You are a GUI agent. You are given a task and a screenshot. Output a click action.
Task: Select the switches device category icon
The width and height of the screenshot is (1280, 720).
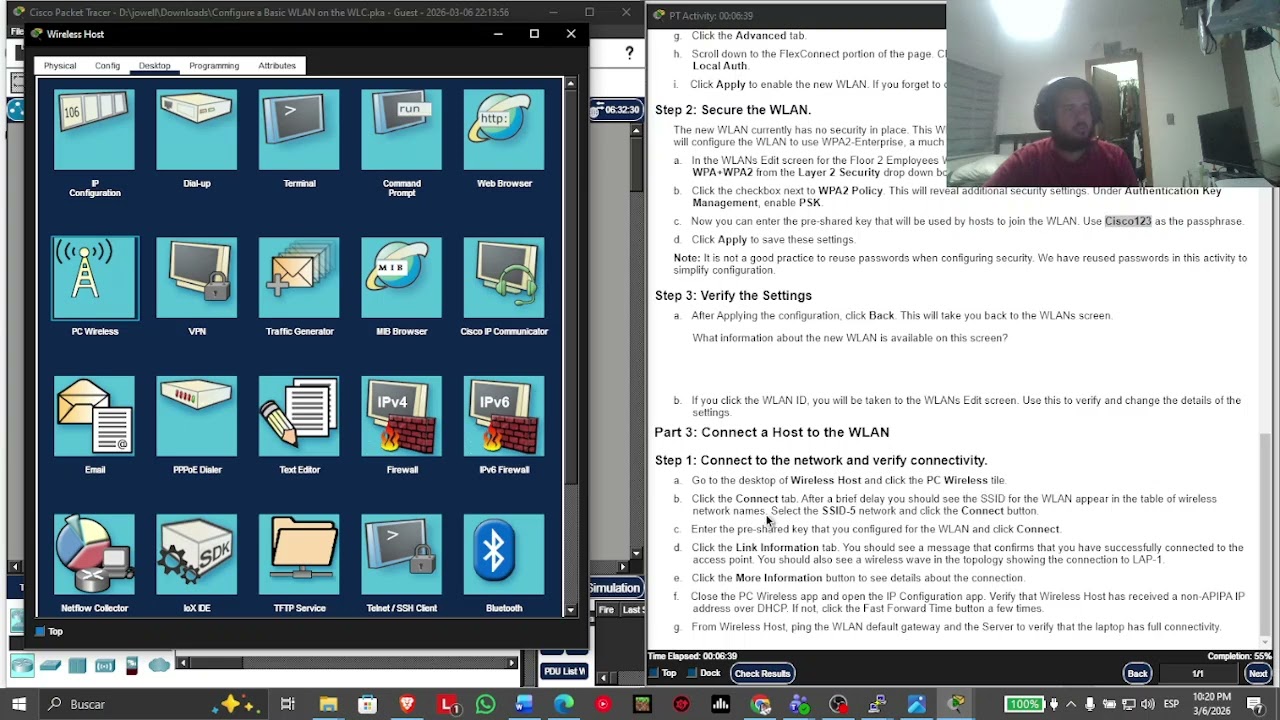click(x=51, y=665)
